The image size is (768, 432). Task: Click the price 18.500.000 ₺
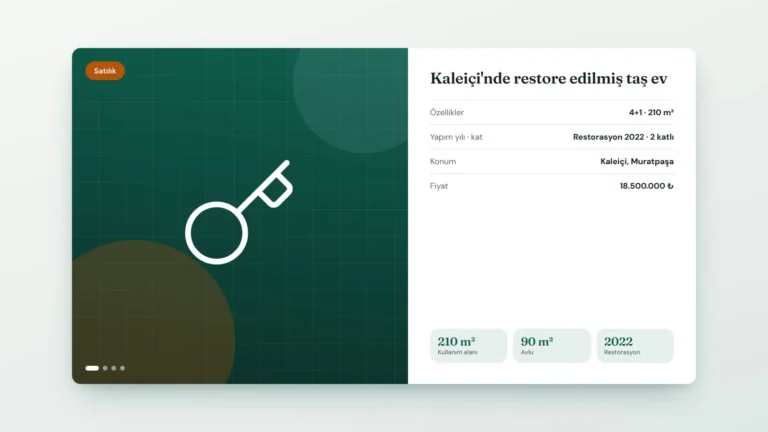[647, 186]
